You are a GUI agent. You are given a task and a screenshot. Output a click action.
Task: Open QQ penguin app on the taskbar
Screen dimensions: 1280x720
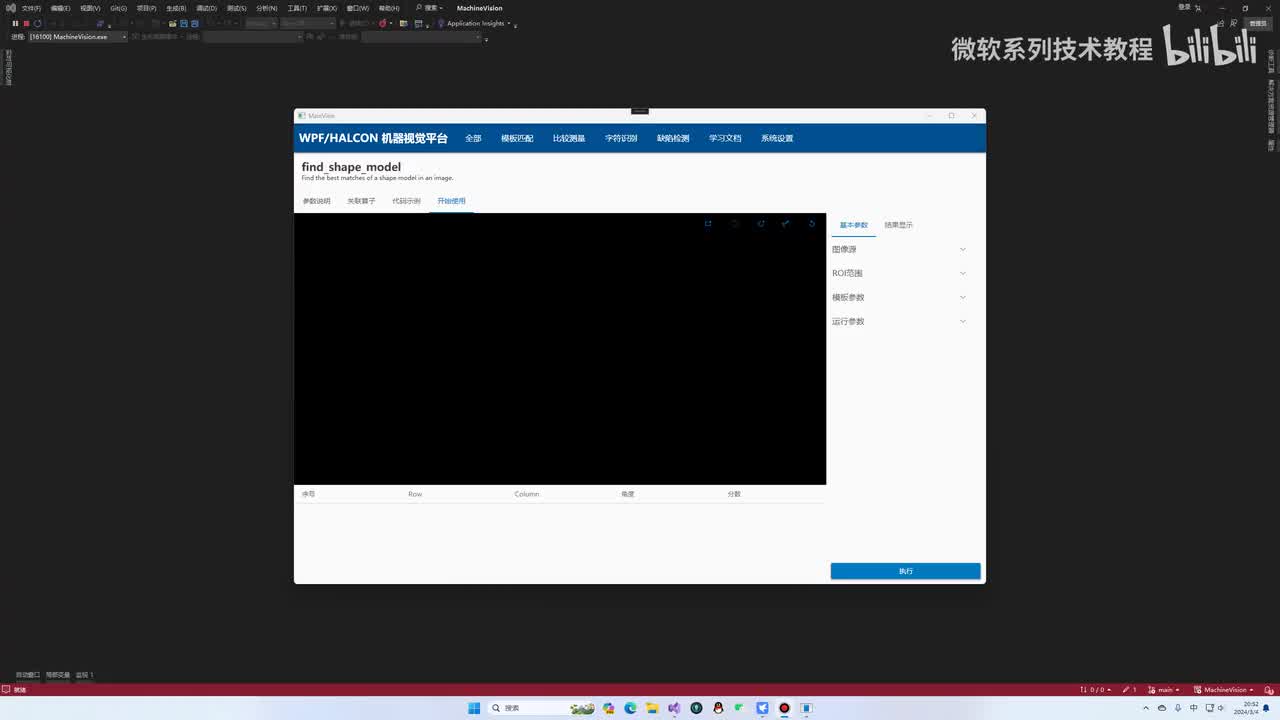pos(718,708)
